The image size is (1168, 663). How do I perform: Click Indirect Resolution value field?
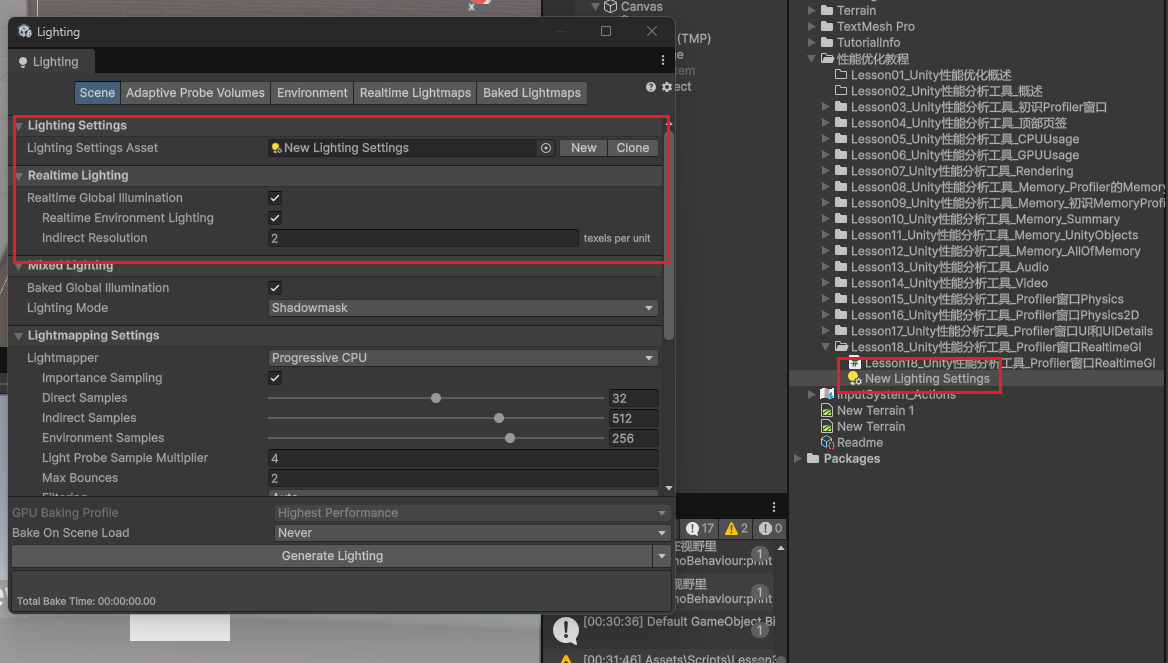[423, 238]
